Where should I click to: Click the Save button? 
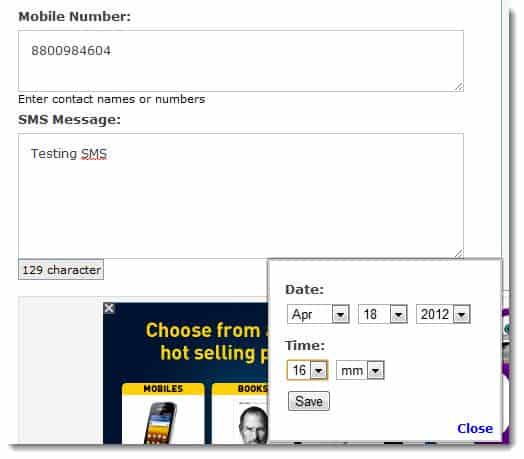[308, 401]
